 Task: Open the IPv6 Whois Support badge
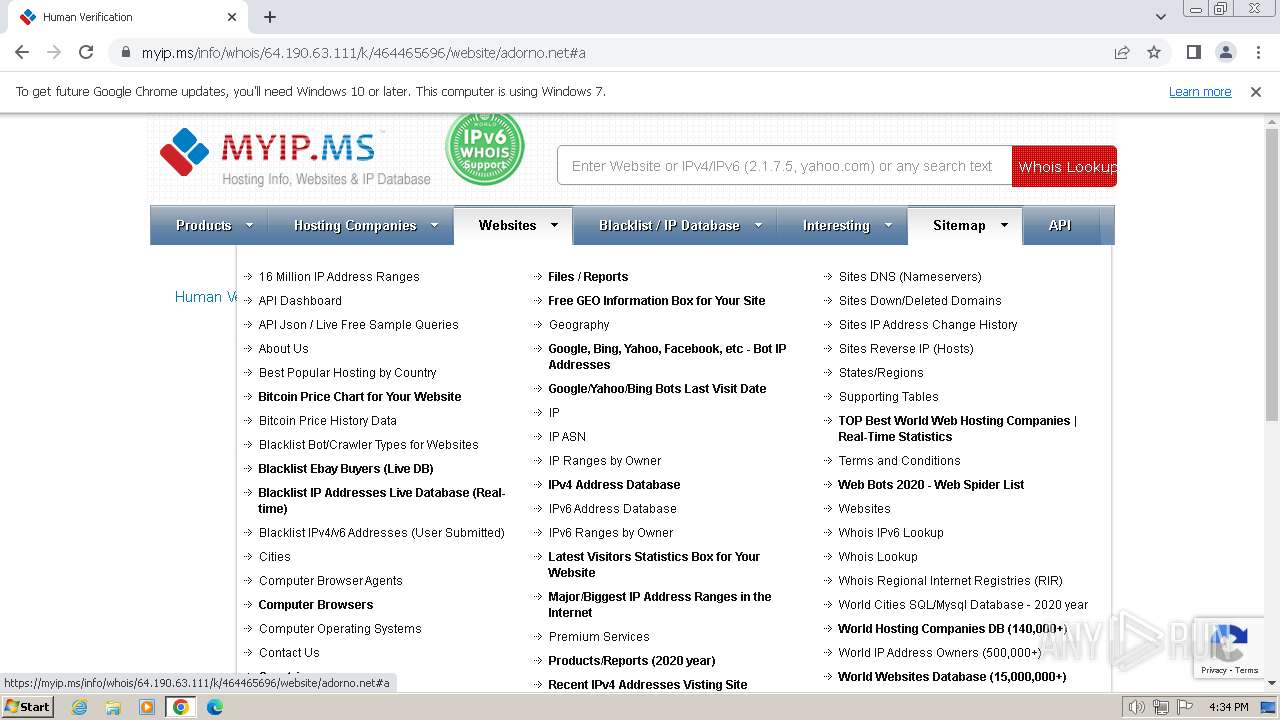pyautogui.click(x=484, y=148)
